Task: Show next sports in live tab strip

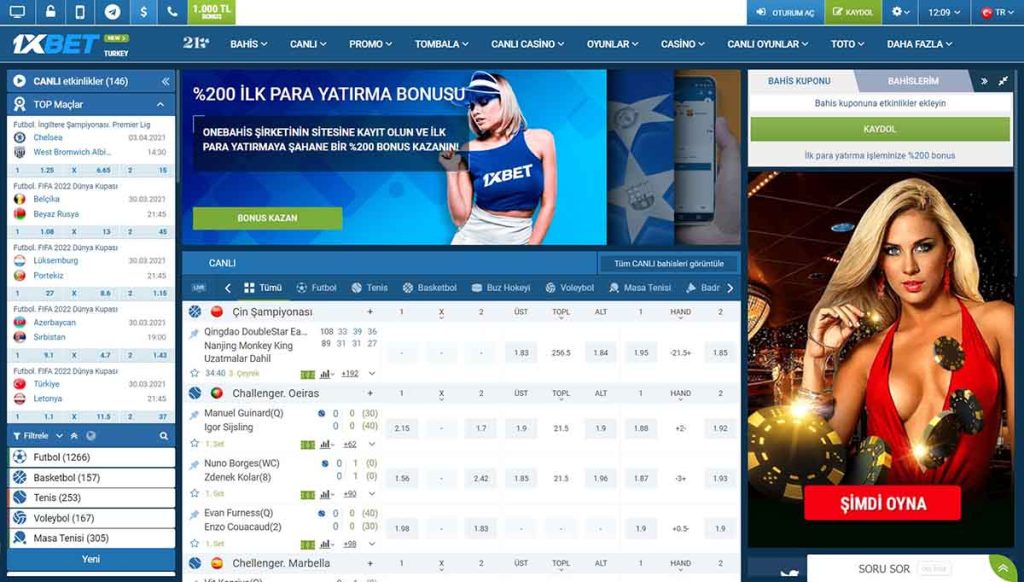Action: (730, 288)
